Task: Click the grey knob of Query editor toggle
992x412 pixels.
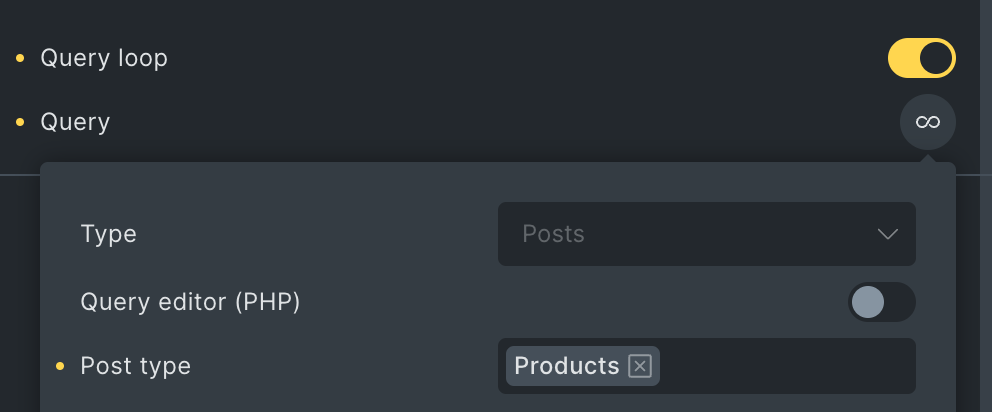Action: (x=867, y=302)
